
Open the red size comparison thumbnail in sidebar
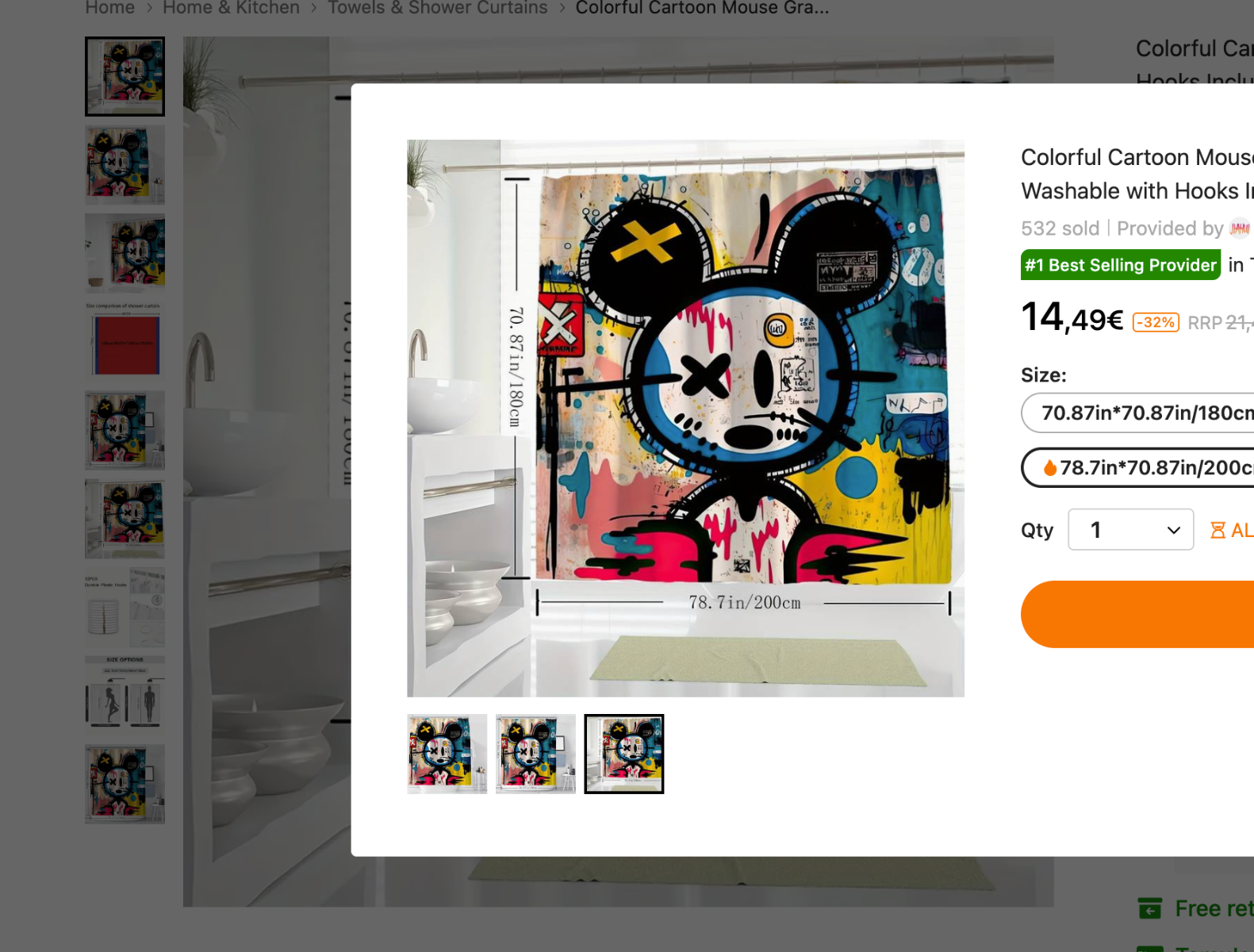click(x=125, y=342)
